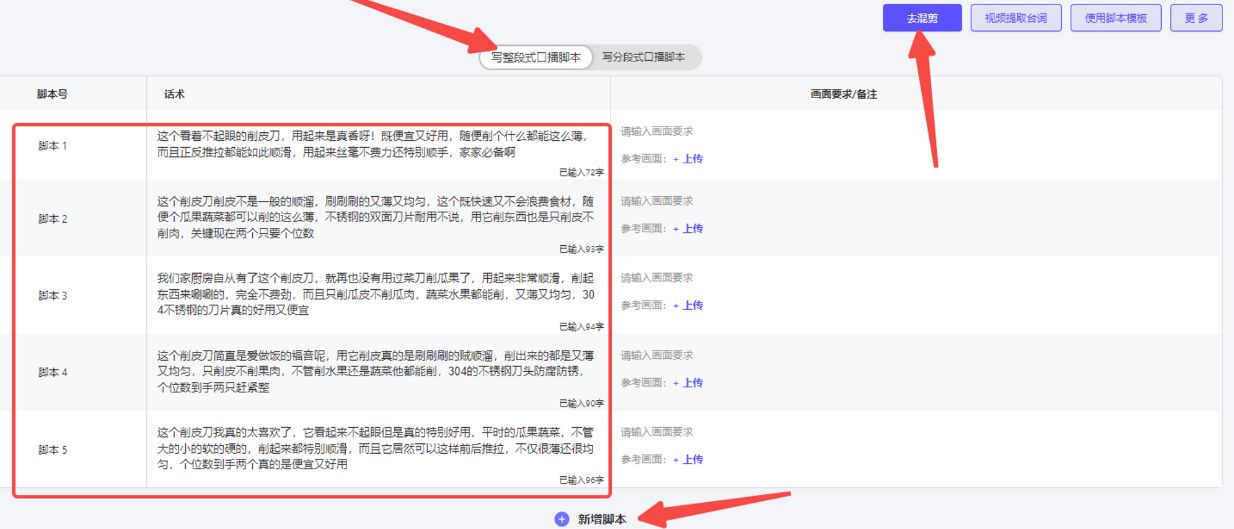Switch to 写整段式口播脚本 tab

[x=536, y=58]
